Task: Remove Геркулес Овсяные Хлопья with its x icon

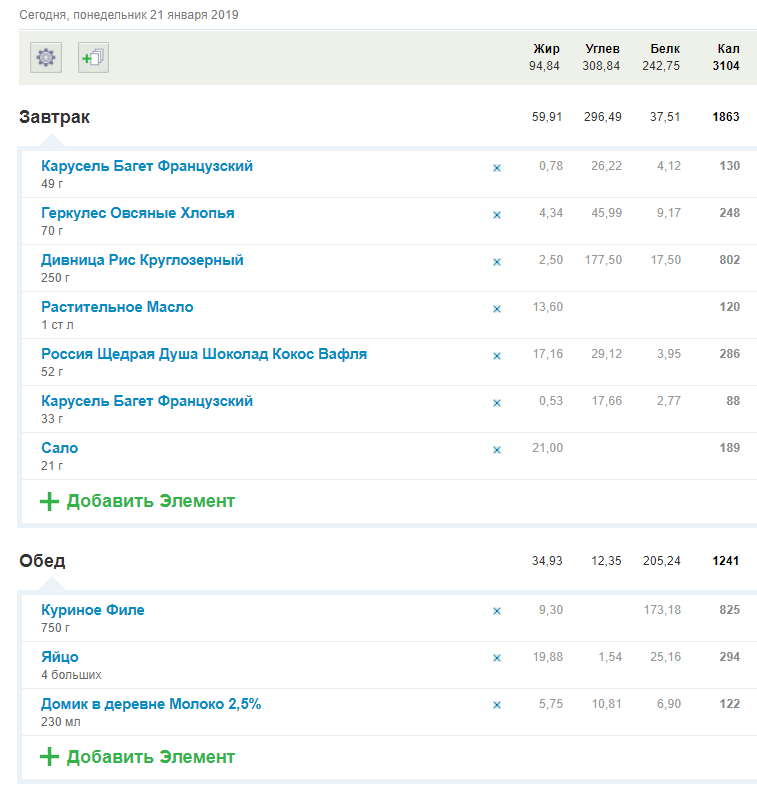Action: coord(497,215)
